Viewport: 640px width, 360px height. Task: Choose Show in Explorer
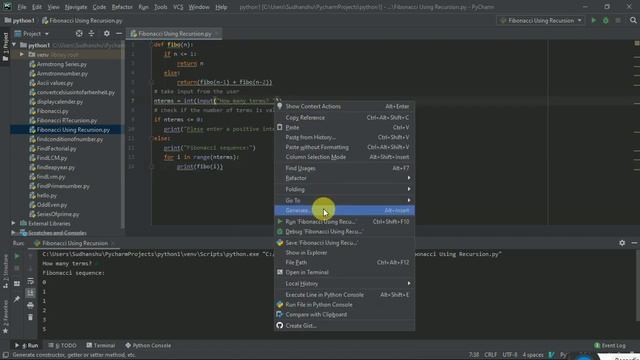(x=344, y=253)
